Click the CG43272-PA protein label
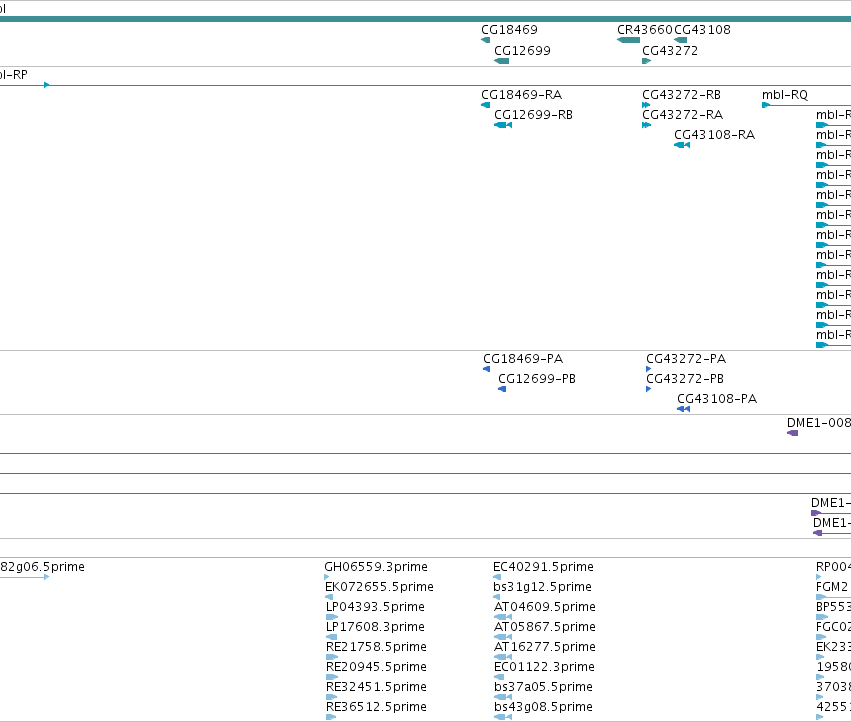Viewport: 851px width, 722px height. tap(686, 359)
